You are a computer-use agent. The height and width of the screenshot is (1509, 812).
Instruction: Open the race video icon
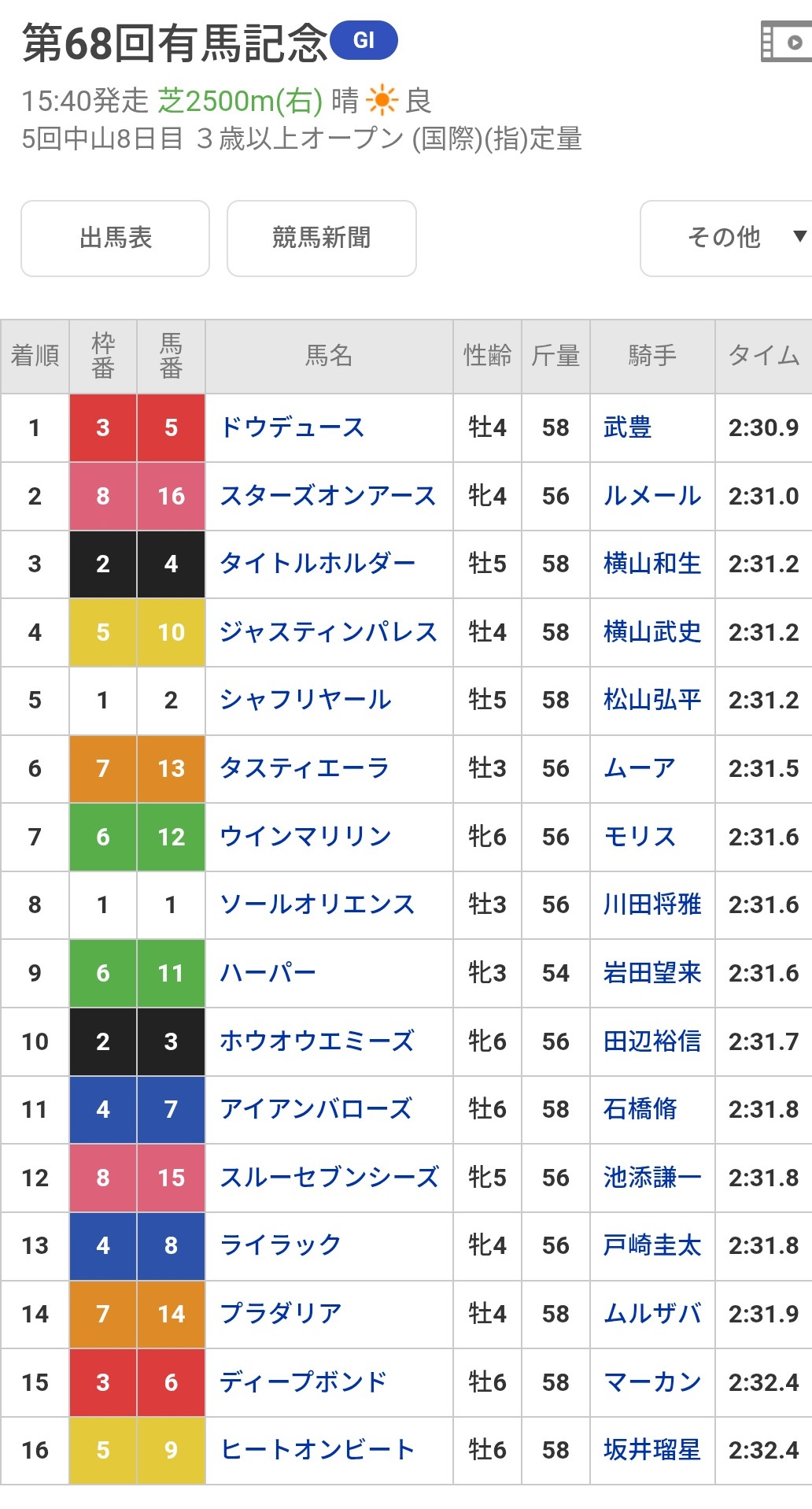[x=787, y=43]
